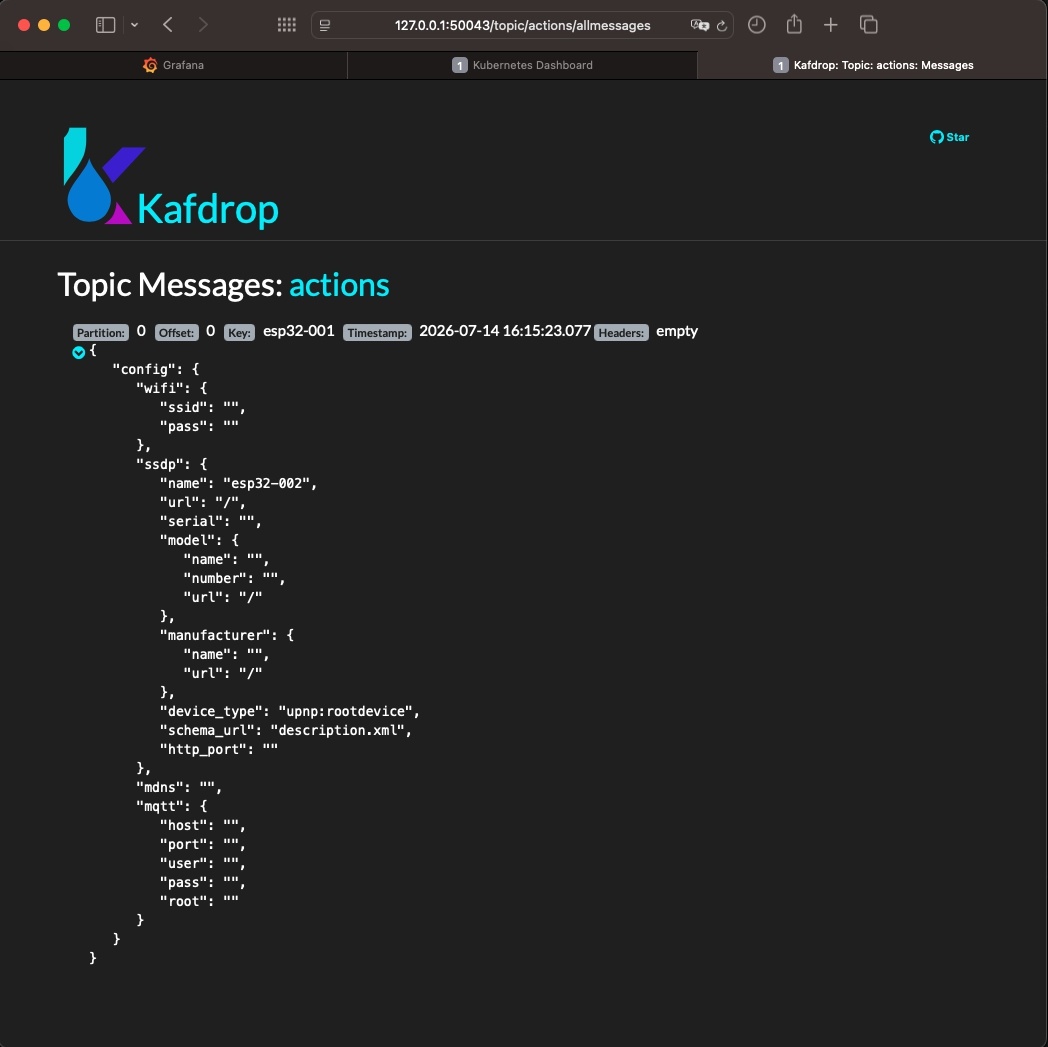Open the actions topic link in heading
Viewport: 1048px width, 1047px height.
[339, 285]
